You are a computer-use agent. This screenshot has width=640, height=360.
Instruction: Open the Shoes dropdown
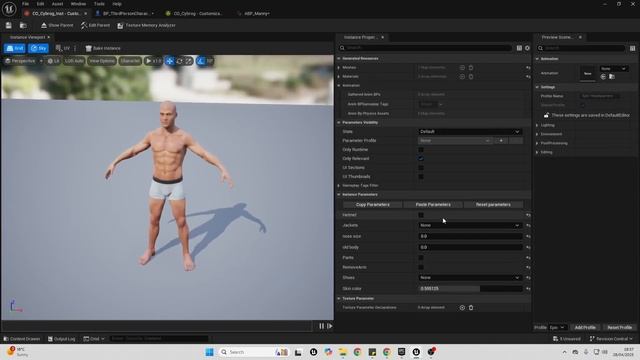[x=470, y=278]
